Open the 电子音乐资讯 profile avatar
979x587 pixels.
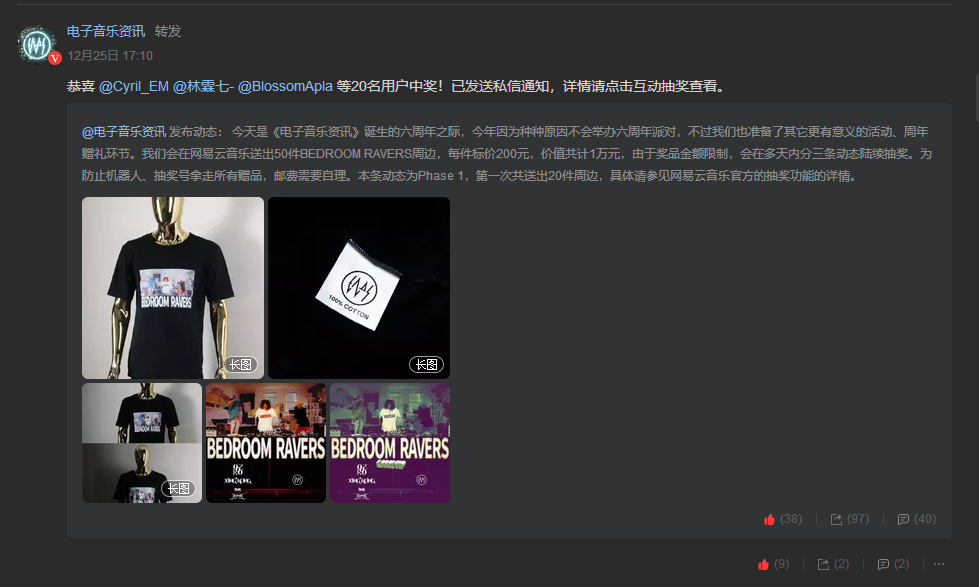[38, 45]
